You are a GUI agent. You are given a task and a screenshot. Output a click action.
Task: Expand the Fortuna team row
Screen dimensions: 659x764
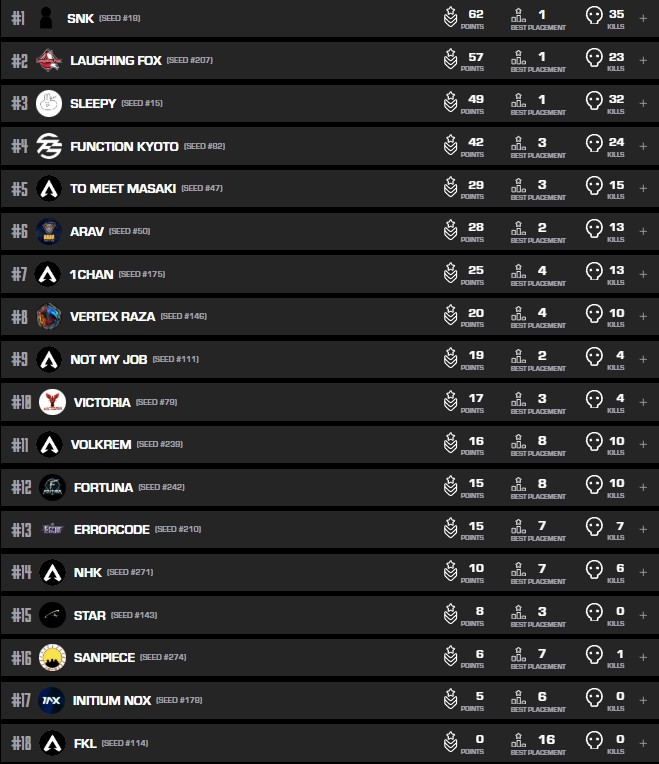642,487
